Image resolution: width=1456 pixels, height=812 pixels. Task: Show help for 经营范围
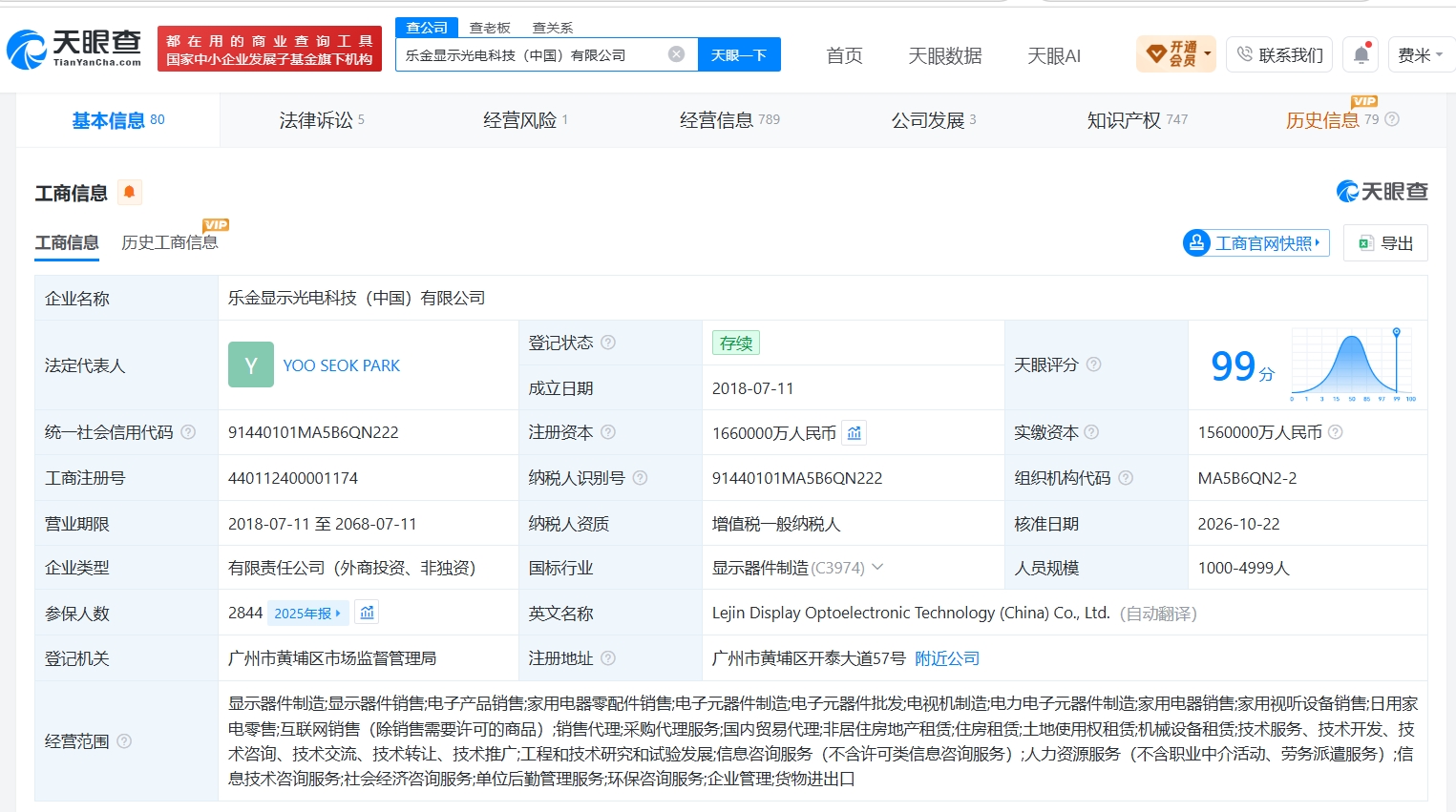tap(124, 741)
